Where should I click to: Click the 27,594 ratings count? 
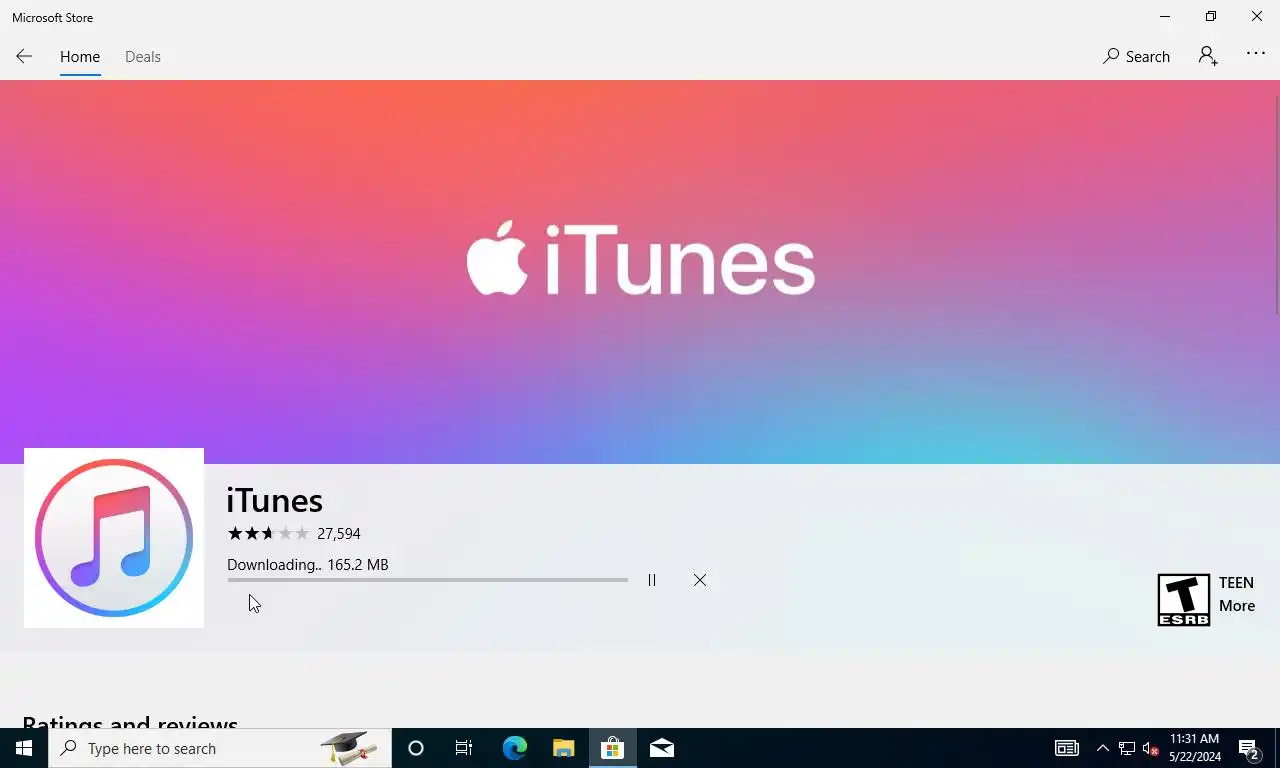(339, 534)
